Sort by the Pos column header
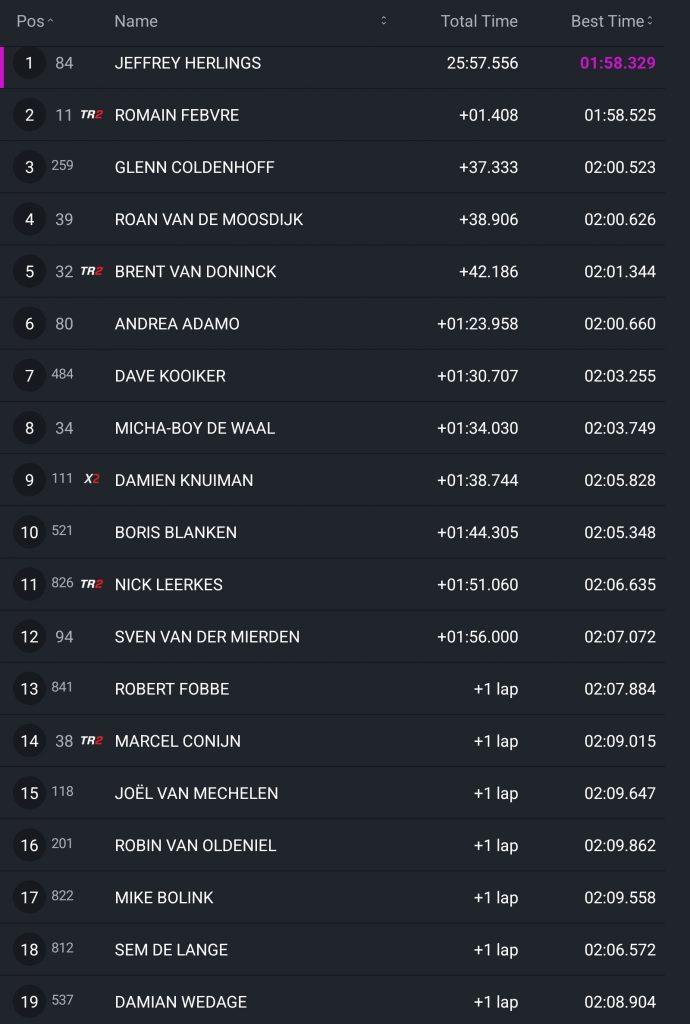The image size is (690, 1024). pos(35,21)
